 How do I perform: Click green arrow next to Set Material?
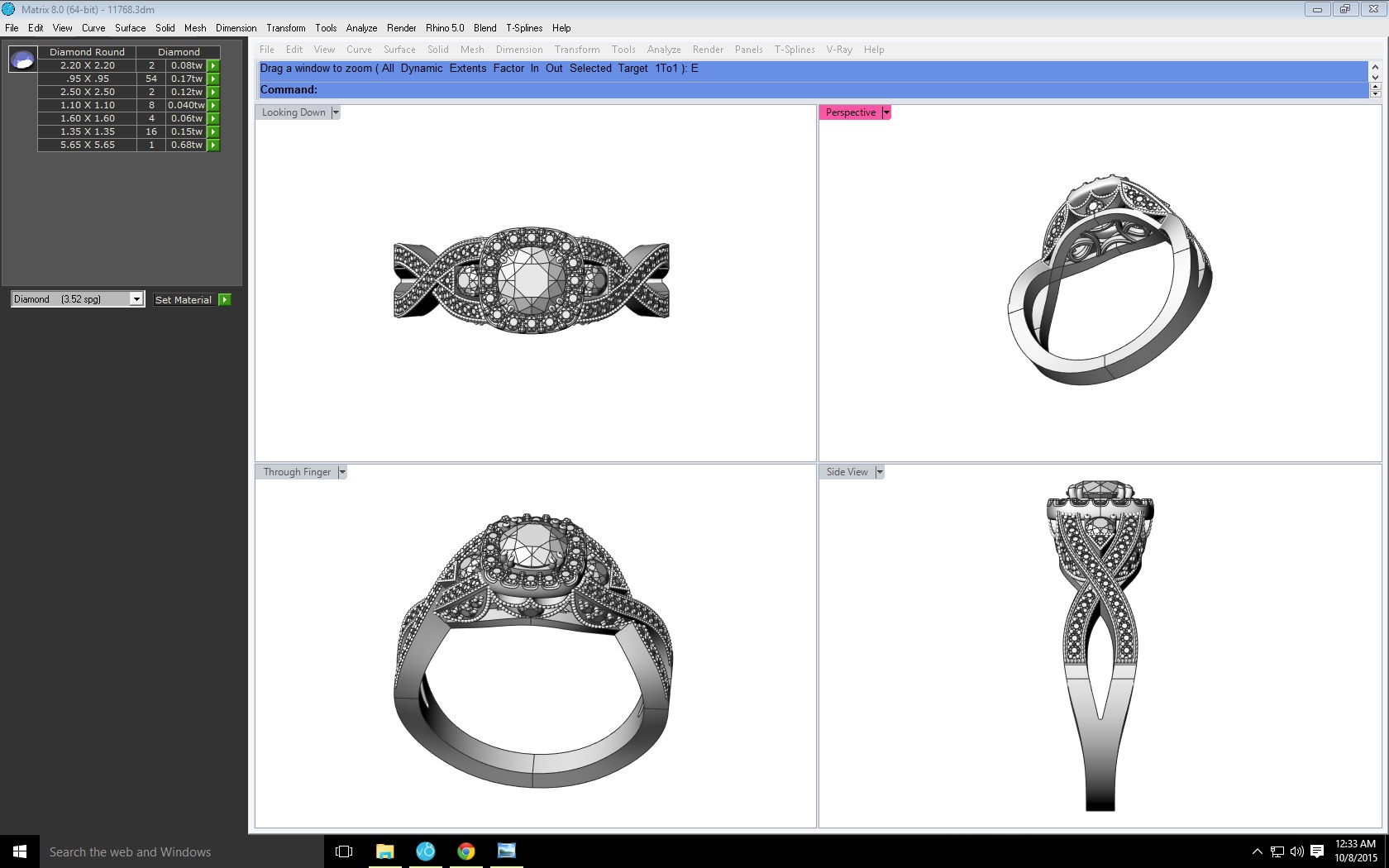coord(225,299)
